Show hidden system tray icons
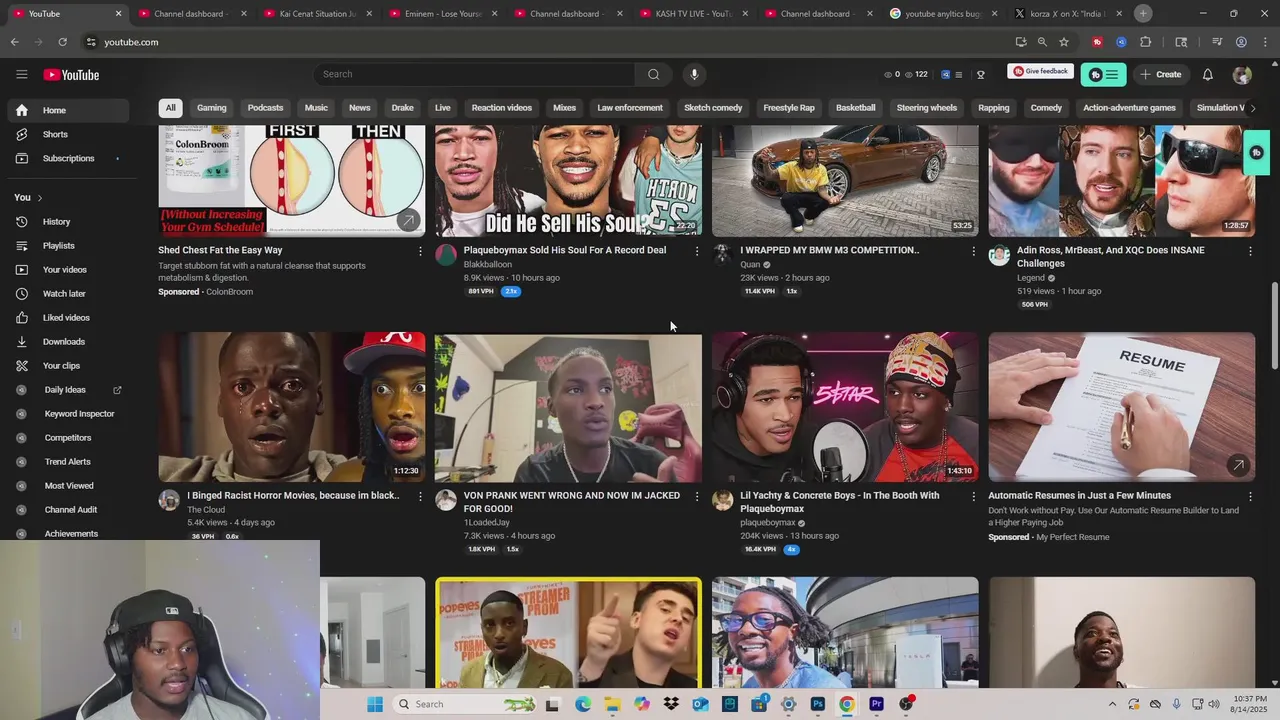Viewport: 1280px width, 720px height. [x=1111, y=704]
